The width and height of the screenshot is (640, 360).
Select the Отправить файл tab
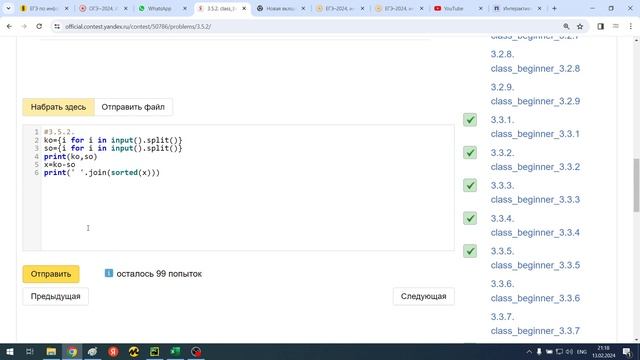click(133, 107)
